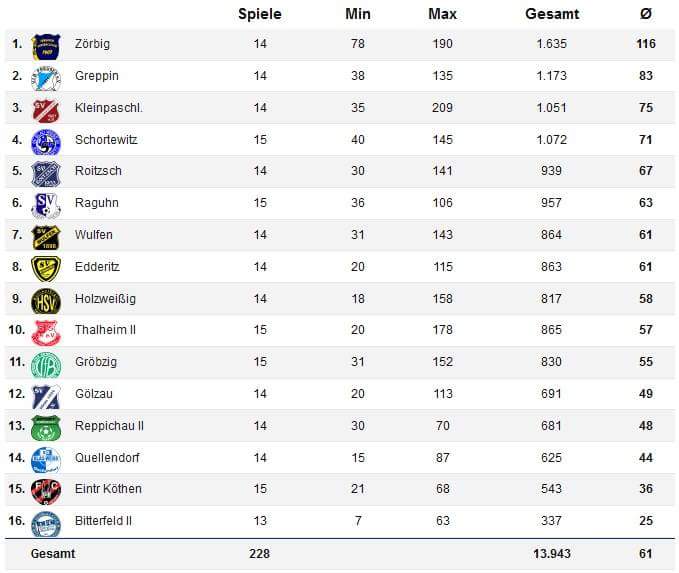Click the Gesamt totals row label
Image resolution: width=679 pixels, height=573 pixels.
coord(53,554)
